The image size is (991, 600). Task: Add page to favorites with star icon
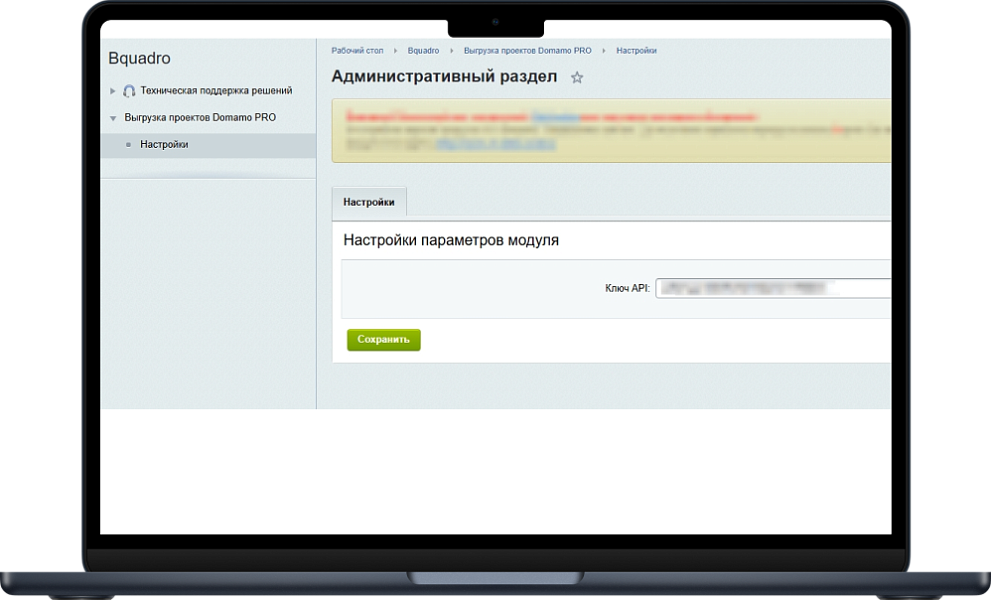coord(577,78)
